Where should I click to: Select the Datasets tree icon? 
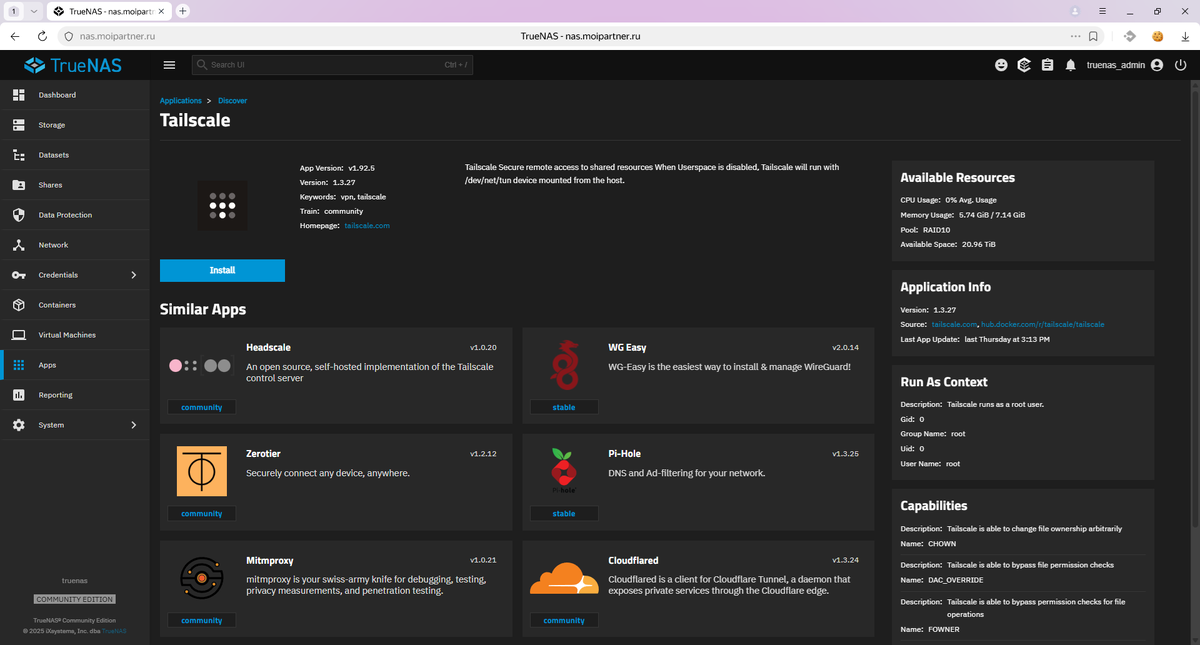18,155
